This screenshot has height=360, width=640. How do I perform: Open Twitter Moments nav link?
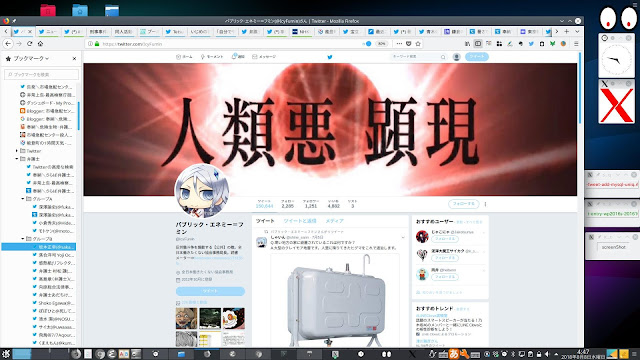tap(212, 57)
